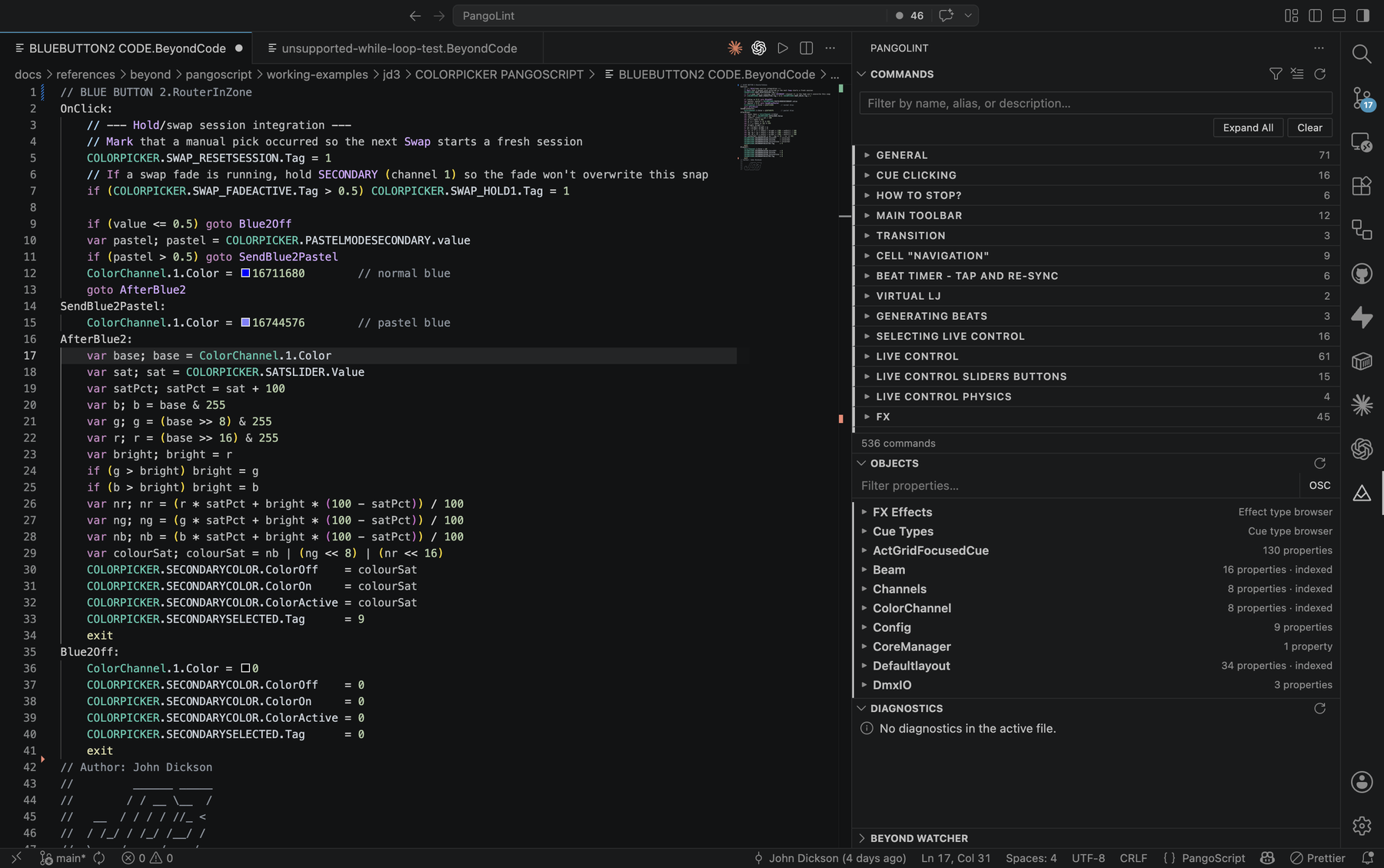Click the code minimap preview

click(x=784, y=127)
